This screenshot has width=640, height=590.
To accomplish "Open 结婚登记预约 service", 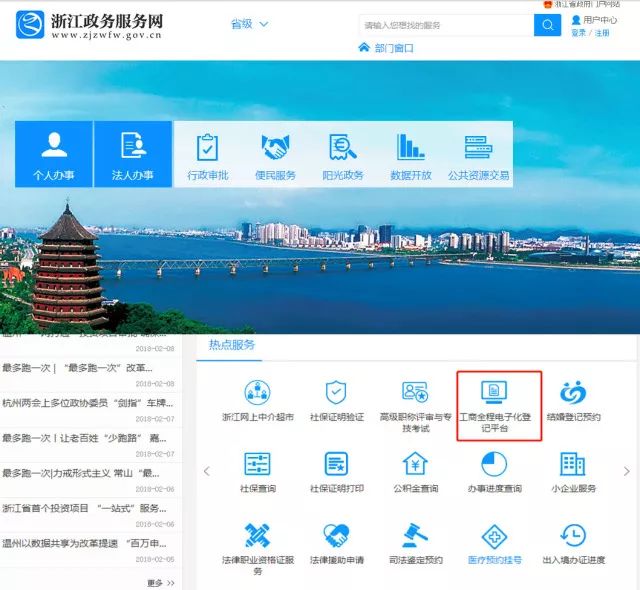I will click(x=573, y=400).
